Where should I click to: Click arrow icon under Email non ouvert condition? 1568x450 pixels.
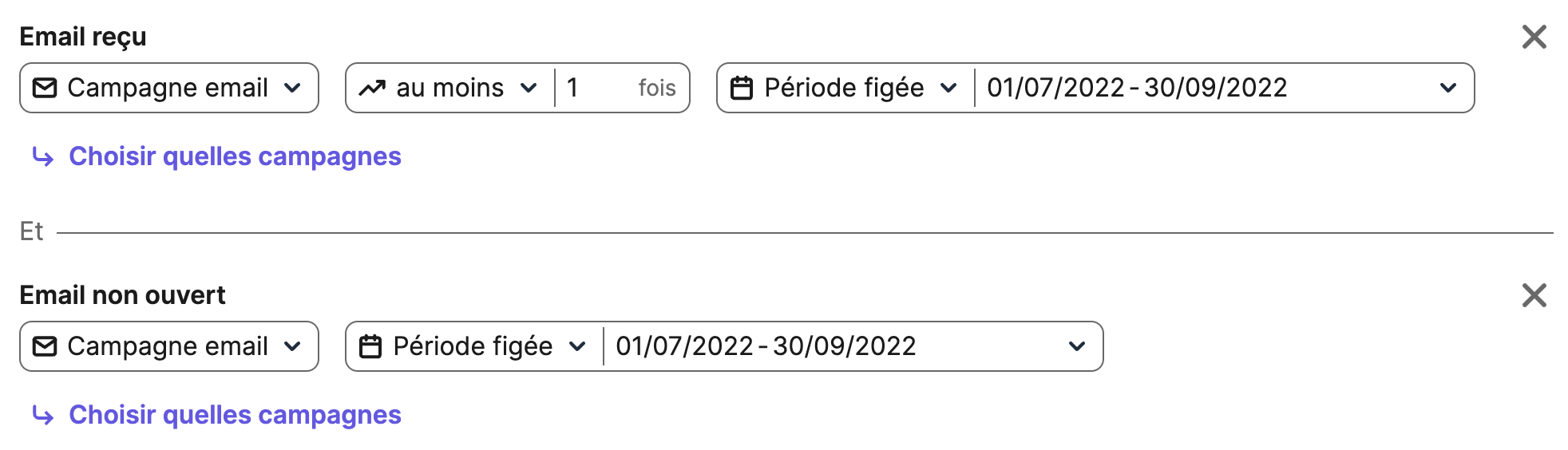(43, 416)
